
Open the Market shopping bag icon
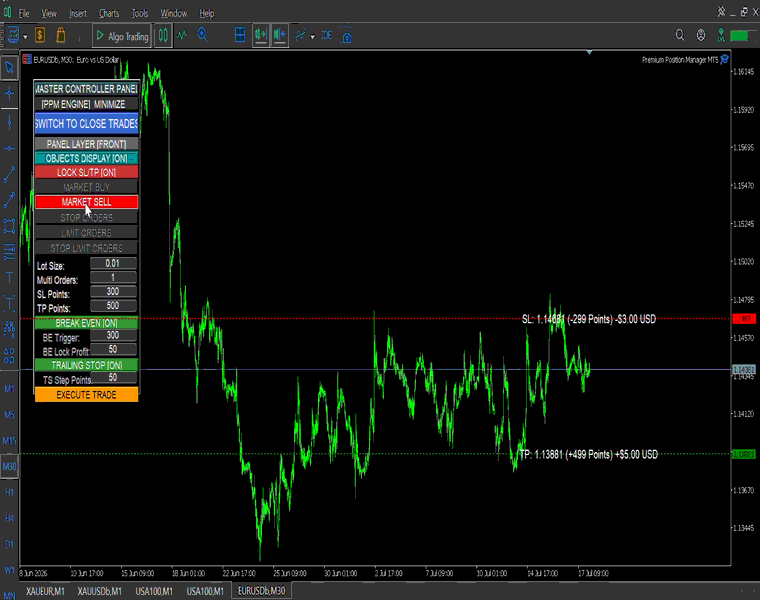tap(61, 35)
